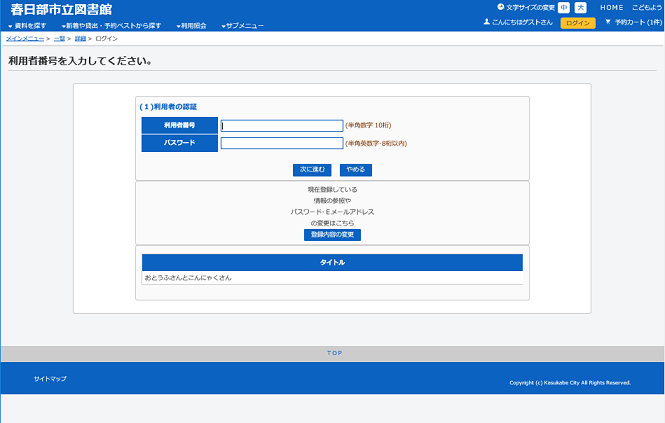Click the 春日部市立図書館 site title
Screen dimensions: 665x423
[x=61, y=9]
